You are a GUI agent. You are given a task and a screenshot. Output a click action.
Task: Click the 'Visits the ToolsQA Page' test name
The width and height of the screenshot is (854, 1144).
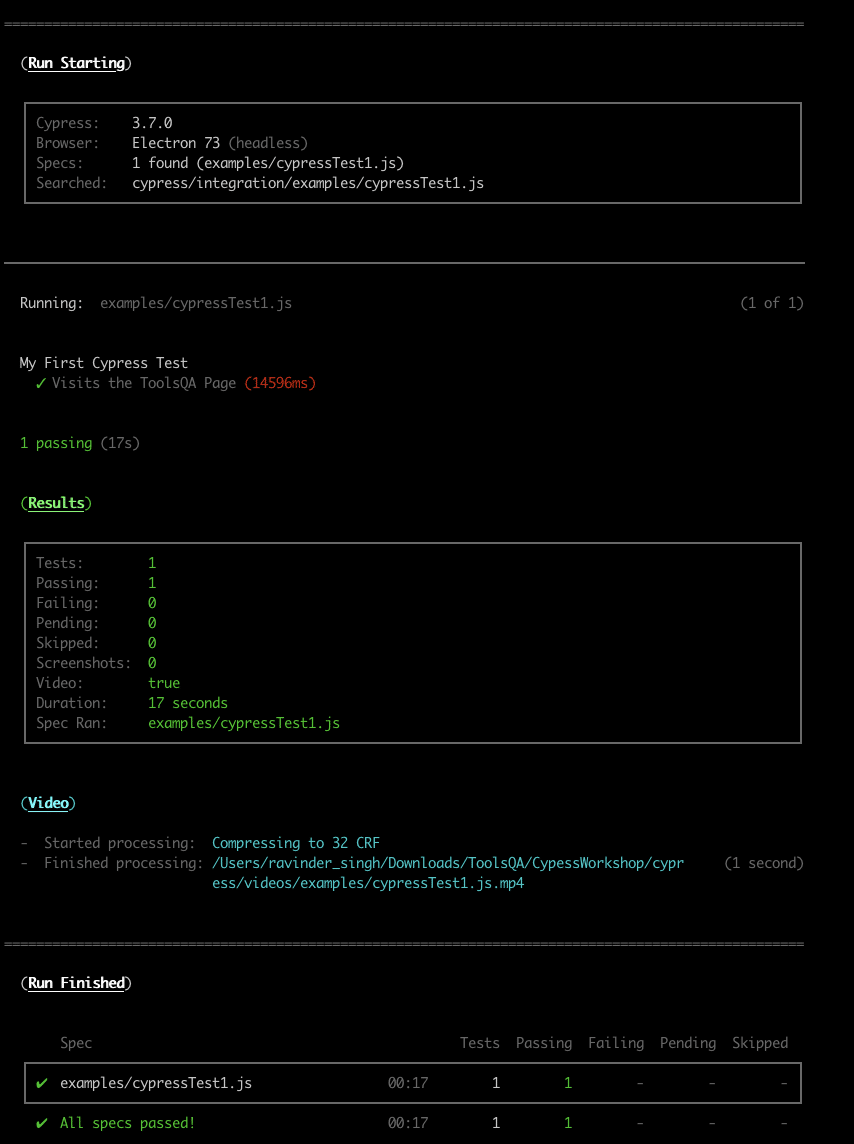(144, 383)
